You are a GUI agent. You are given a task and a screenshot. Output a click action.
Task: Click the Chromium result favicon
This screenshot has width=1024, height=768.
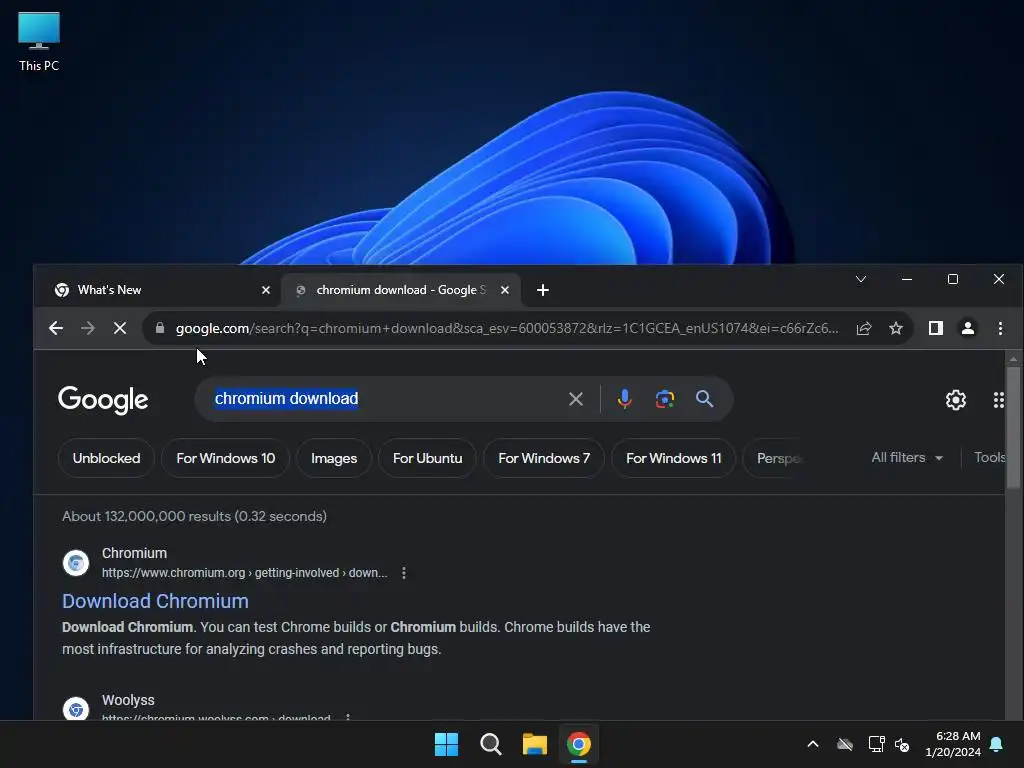click(x=76, y=562)
